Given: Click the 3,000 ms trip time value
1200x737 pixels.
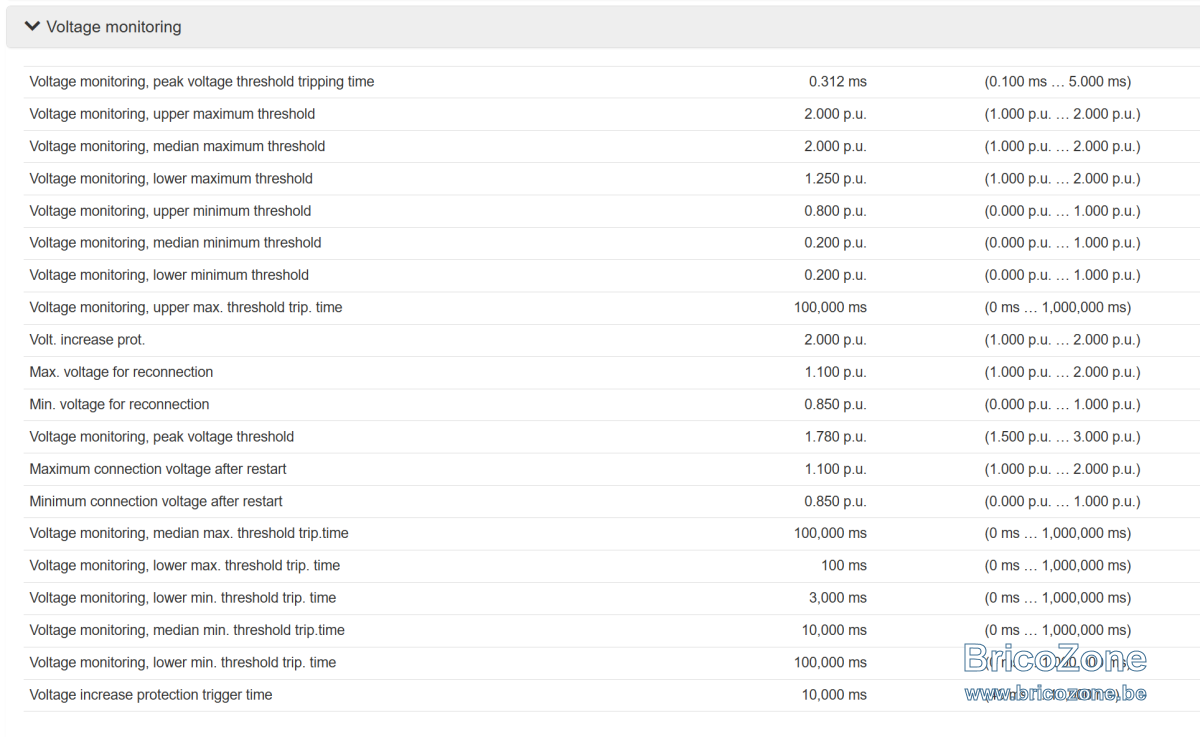Looking at the screenshot, I should click(839, 598).
